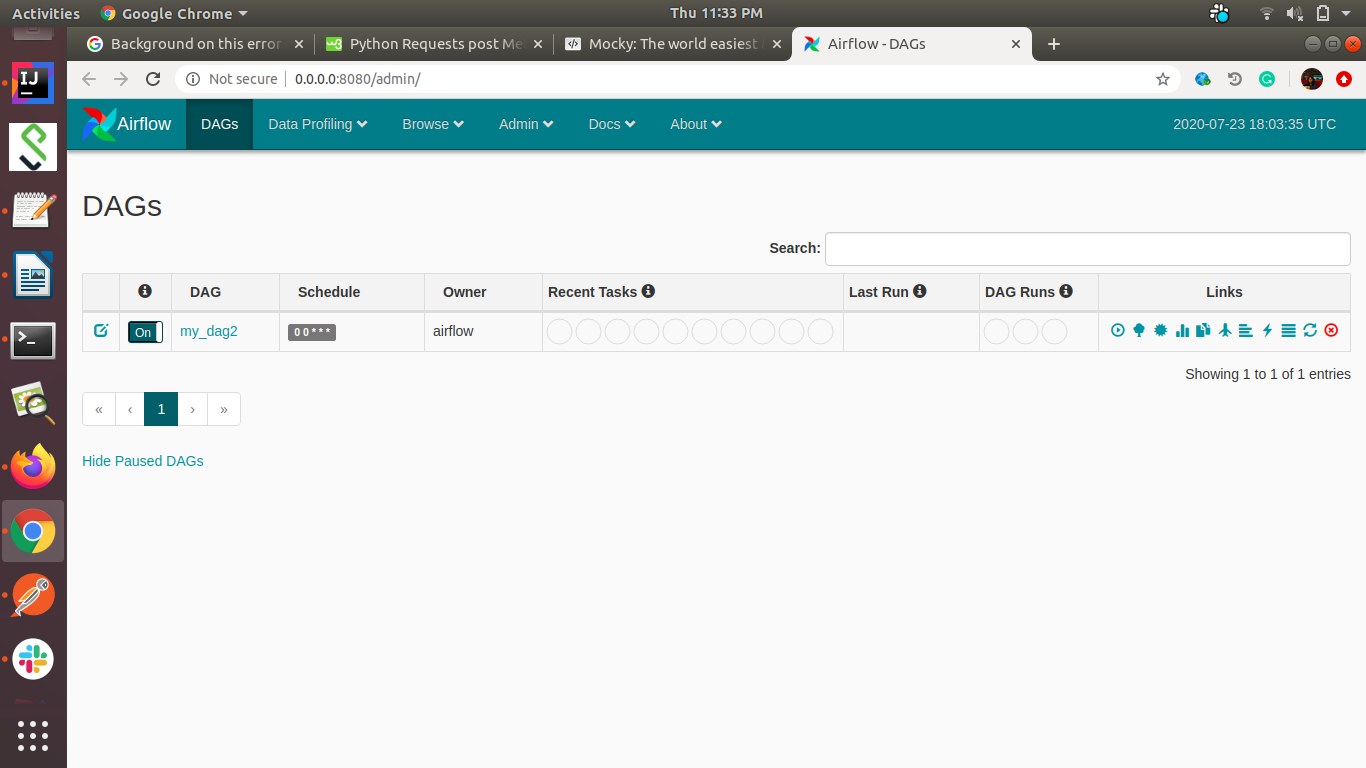Trigger the my_dag2 DAG run
This screenshot has height=768, width=1366.
[1118, 331]
